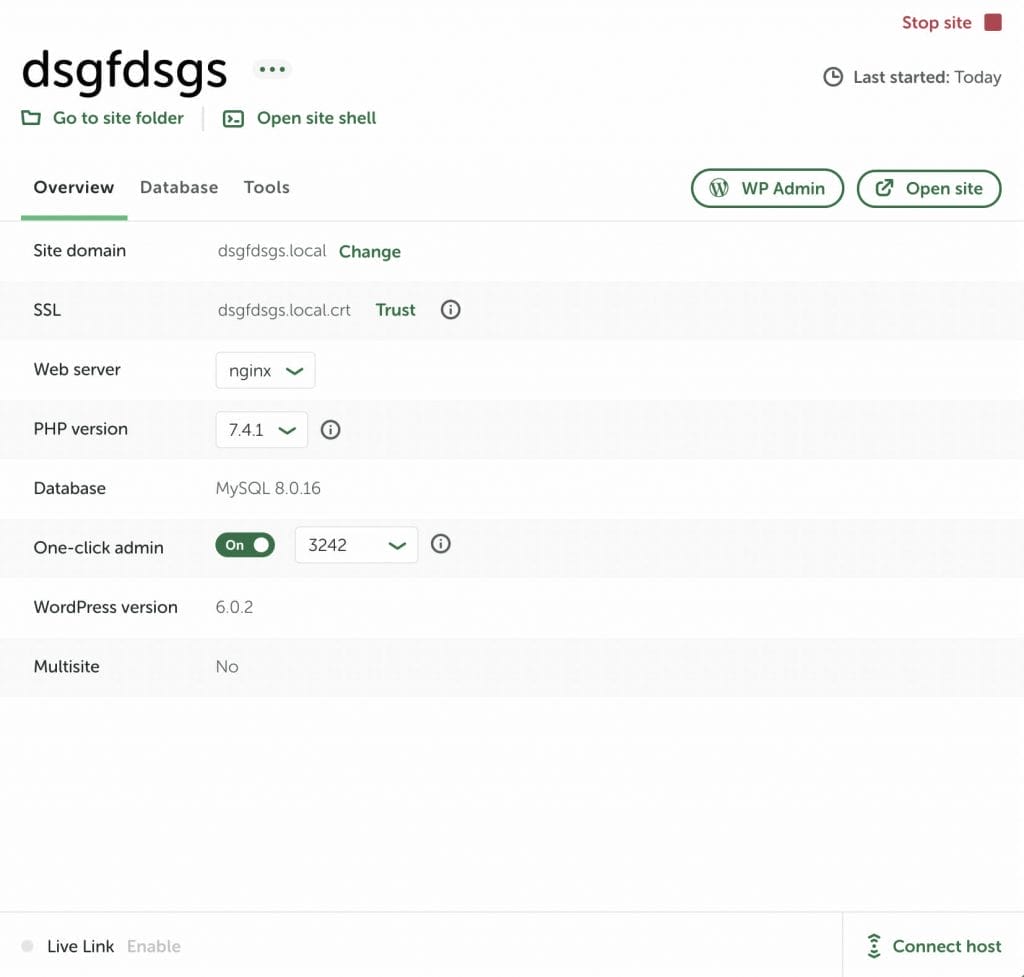This screenshot has width=1024, height=977.
Task: Click the Web server label
Action: 77,370
